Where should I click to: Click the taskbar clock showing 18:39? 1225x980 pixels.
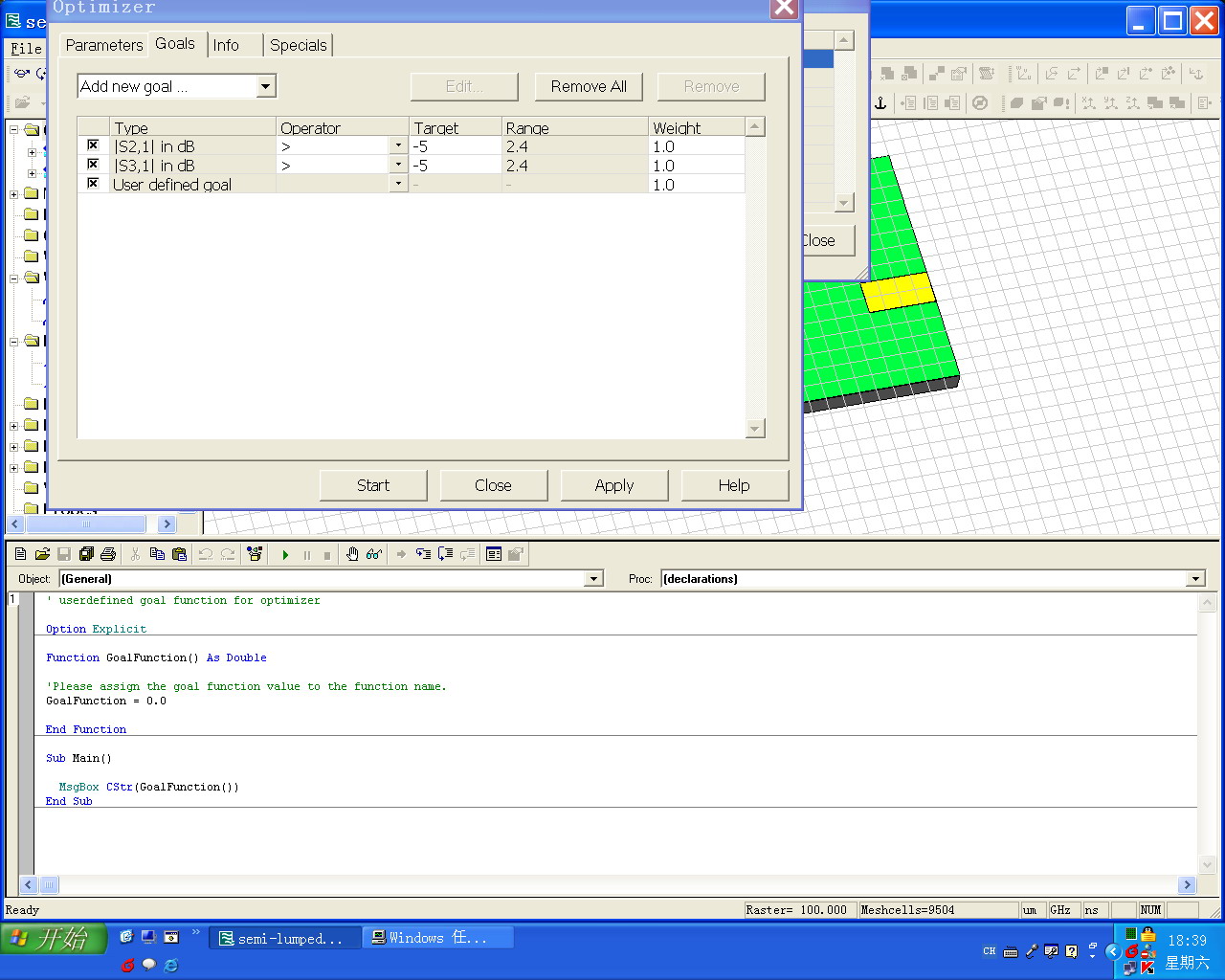1187,941
